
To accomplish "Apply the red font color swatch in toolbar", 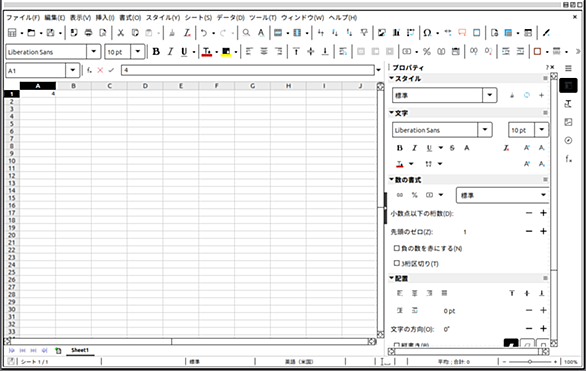I will point(207,52).
